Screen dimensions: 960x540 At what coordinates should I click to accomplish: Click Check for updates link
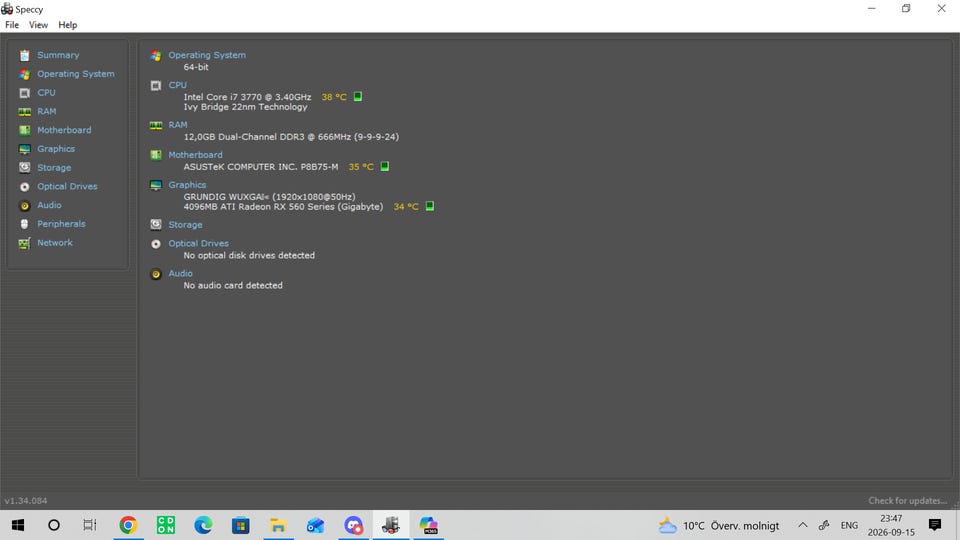tap(907, 501)
